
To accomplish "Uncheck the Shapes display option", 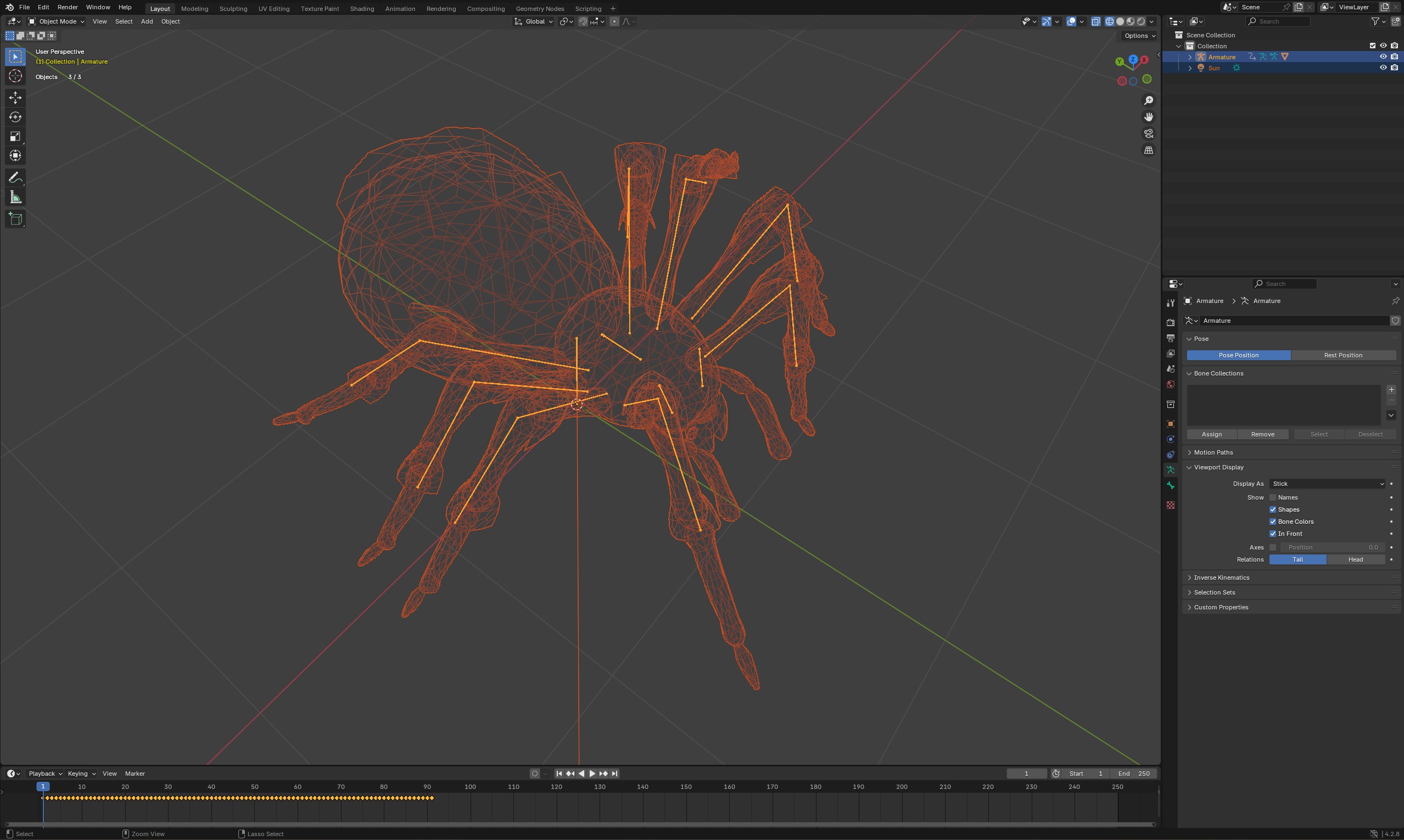I will pyautogui.click(x=1273, y=509).
